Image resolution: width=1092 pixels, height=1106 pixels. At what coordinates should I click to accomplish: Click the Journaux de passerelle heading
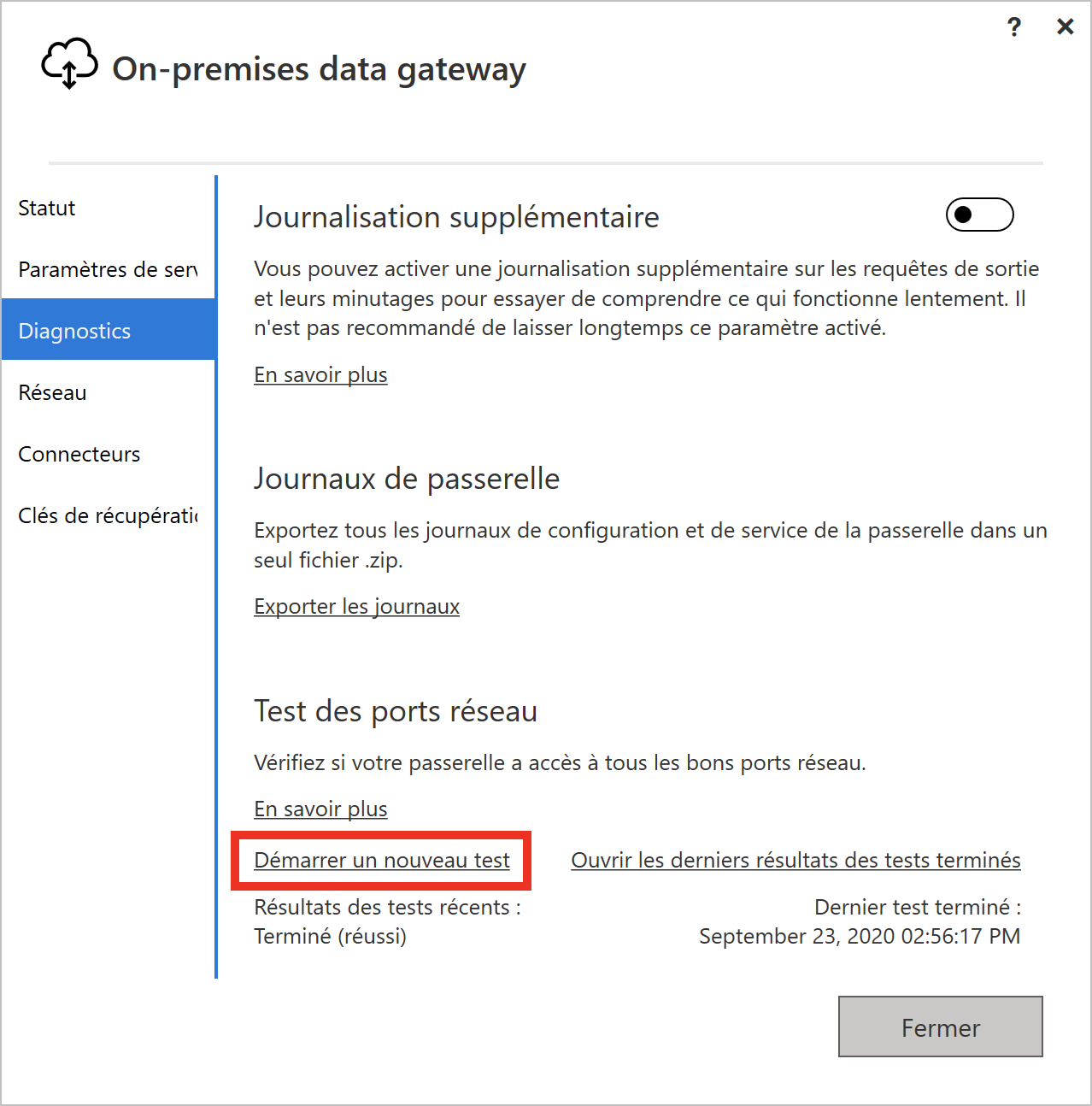[407, 479]
